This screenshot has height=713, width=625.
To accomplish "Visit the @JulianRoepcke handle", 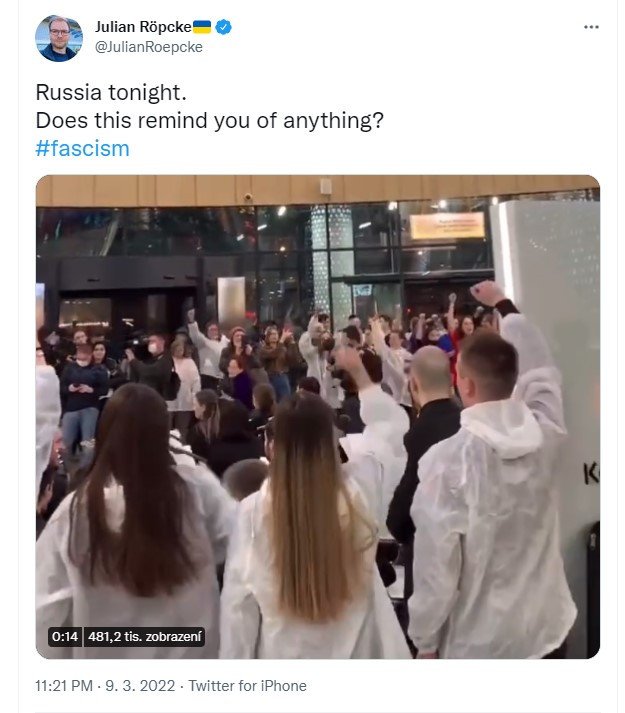I will tap(149, 47).
